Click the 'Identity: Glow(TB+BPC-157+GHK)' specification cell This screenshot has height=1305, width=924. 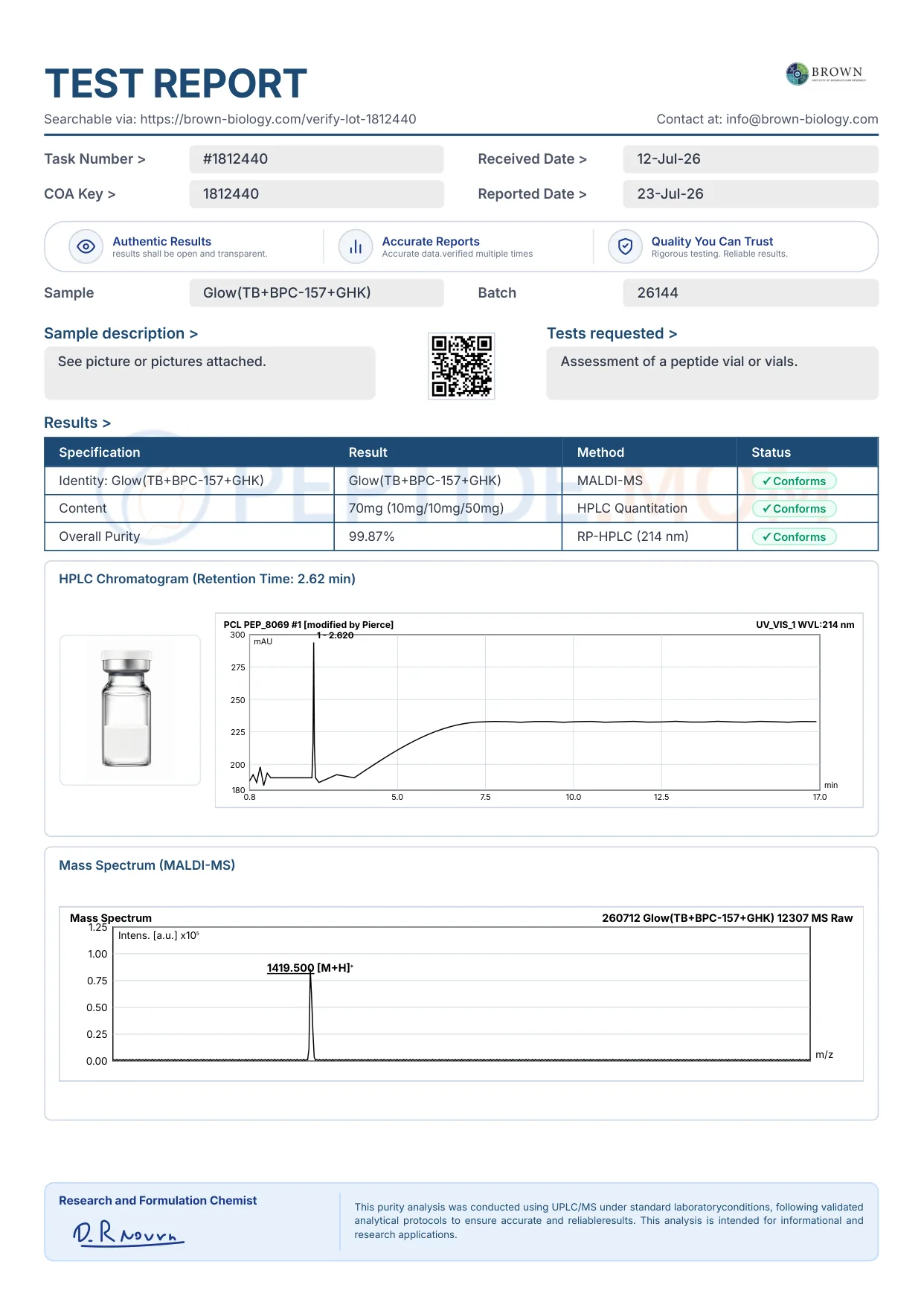click(190, 481)
